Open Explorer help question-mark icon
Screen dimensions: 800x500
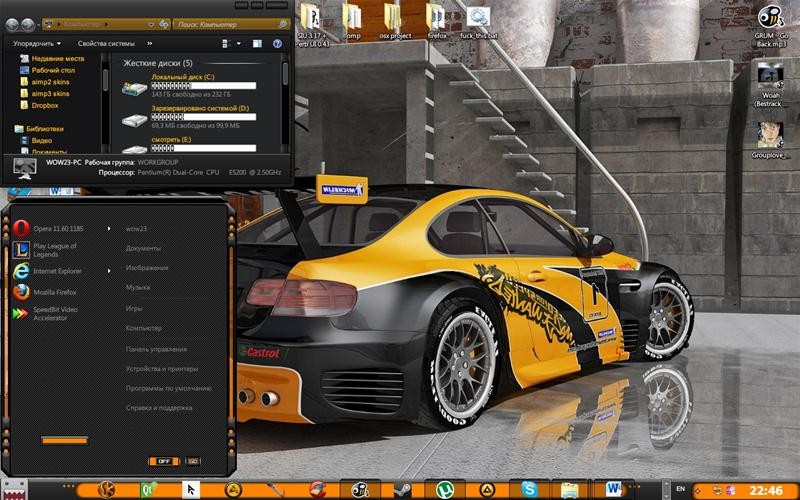point(277,44)
